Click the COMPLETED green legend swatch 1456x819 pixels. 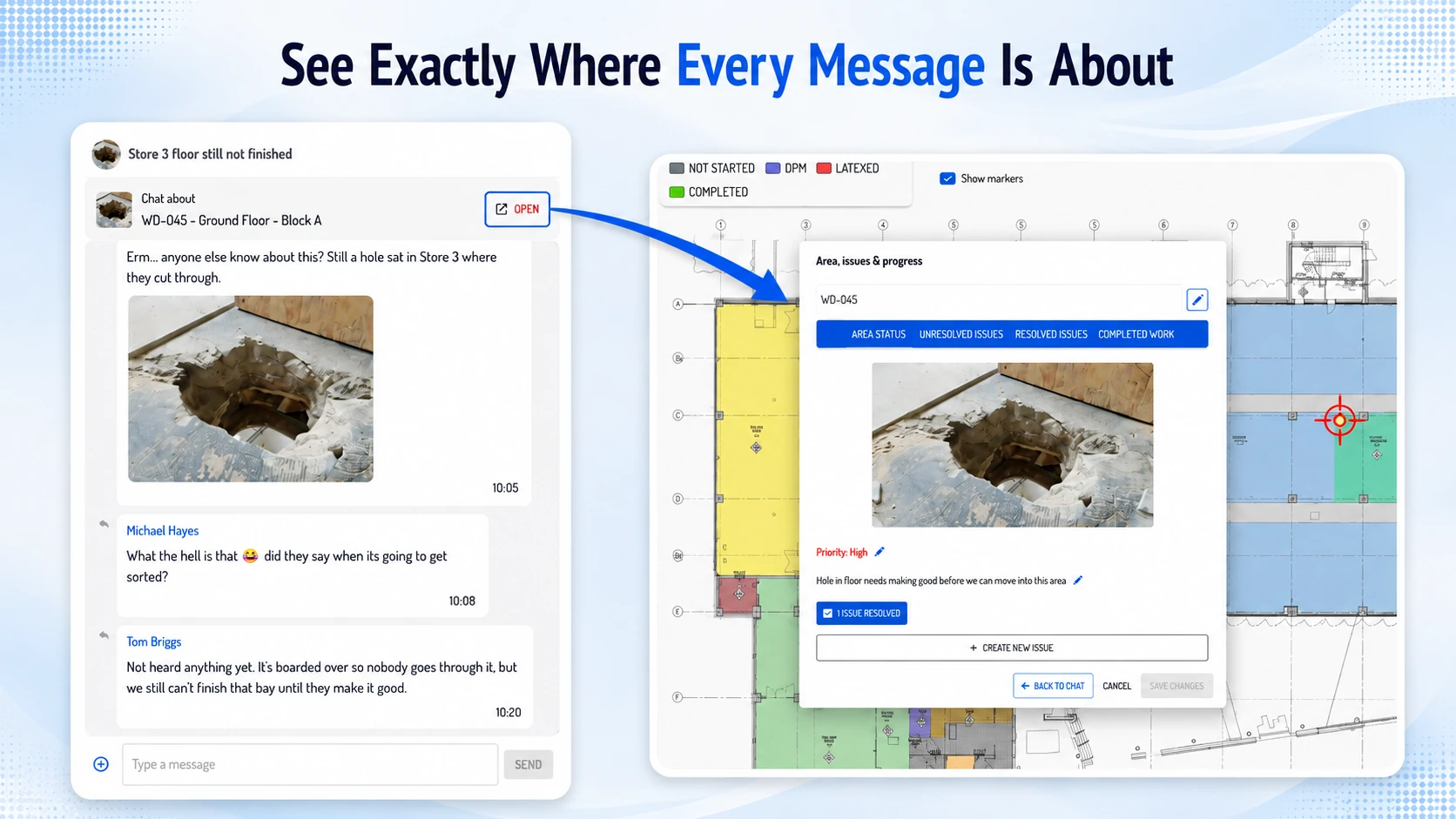(x=677, y=191)
